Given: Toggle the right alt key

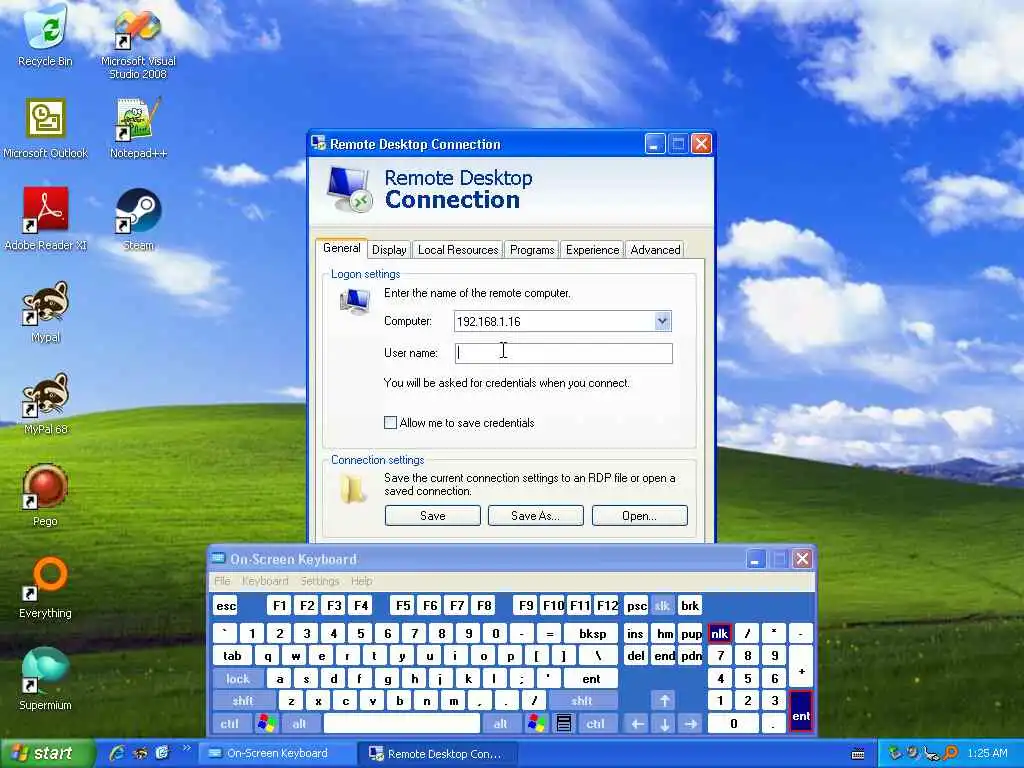Looking at the screenshot, I should (x=501, y=723).
